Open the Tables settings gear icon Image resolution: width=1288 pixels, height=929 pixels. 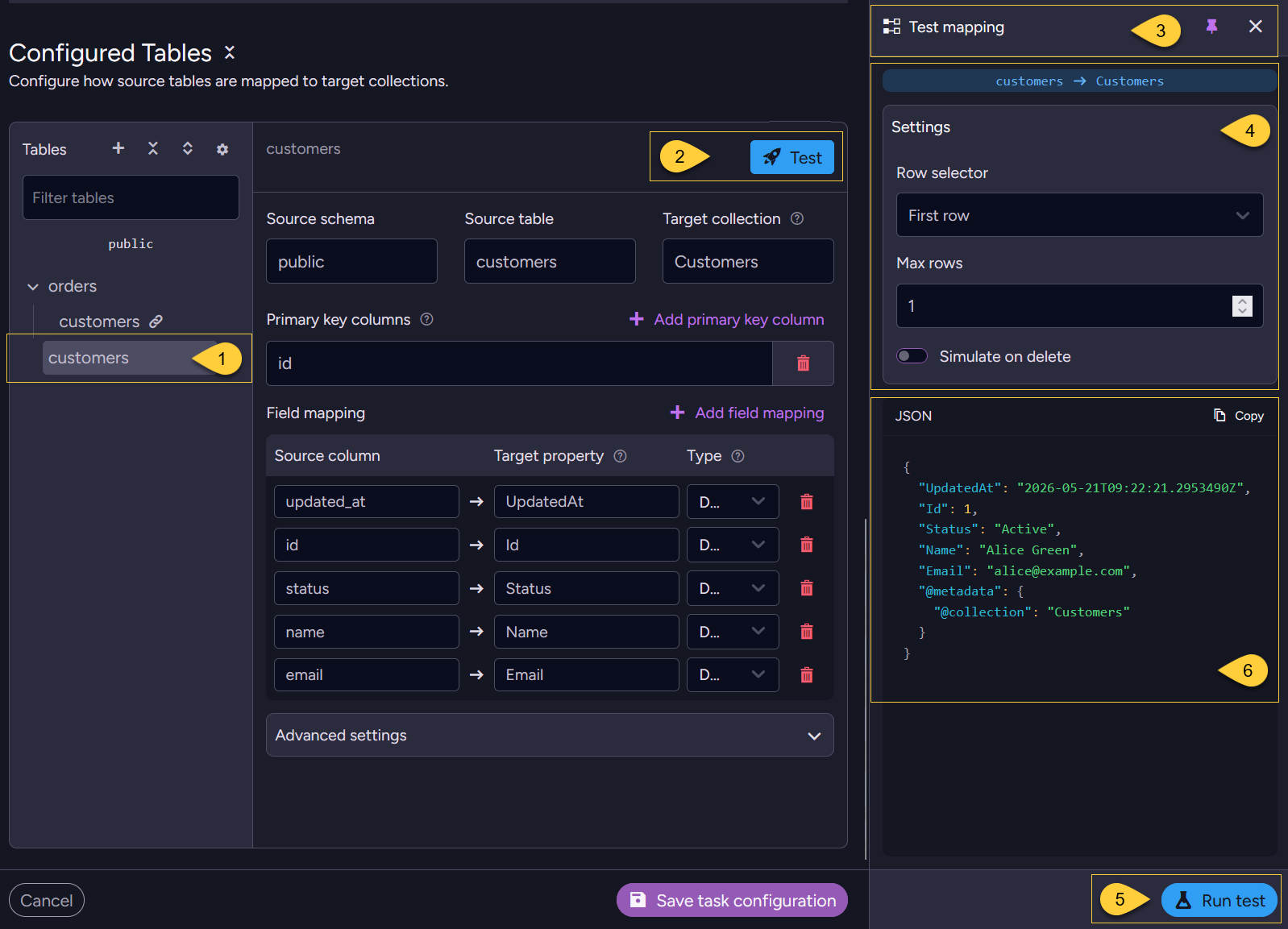point(222,149)
